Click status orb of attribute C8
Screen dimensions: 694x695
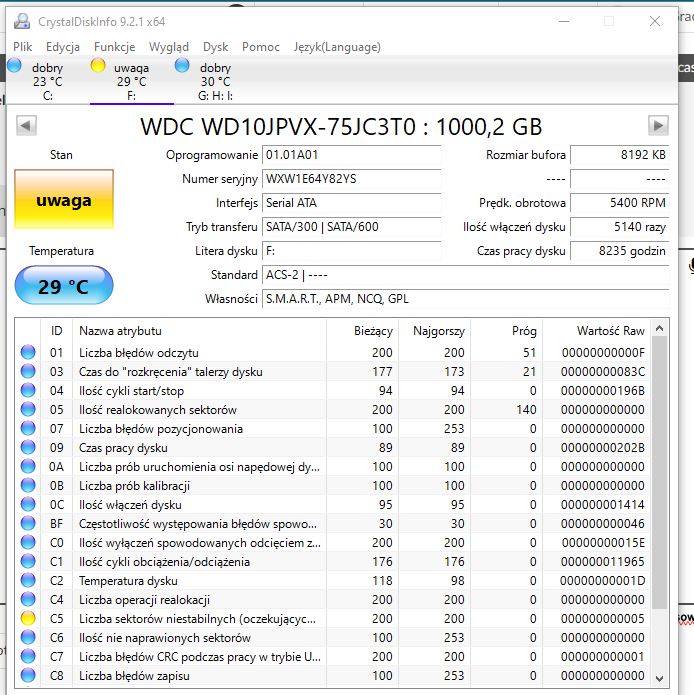pyautogui.click(x=28, y=675)
